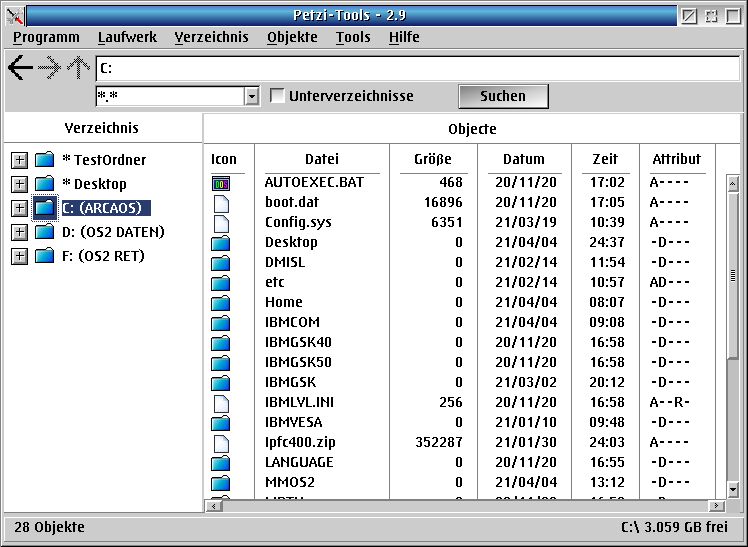Open the Programm menu

(x=46, y=37)
